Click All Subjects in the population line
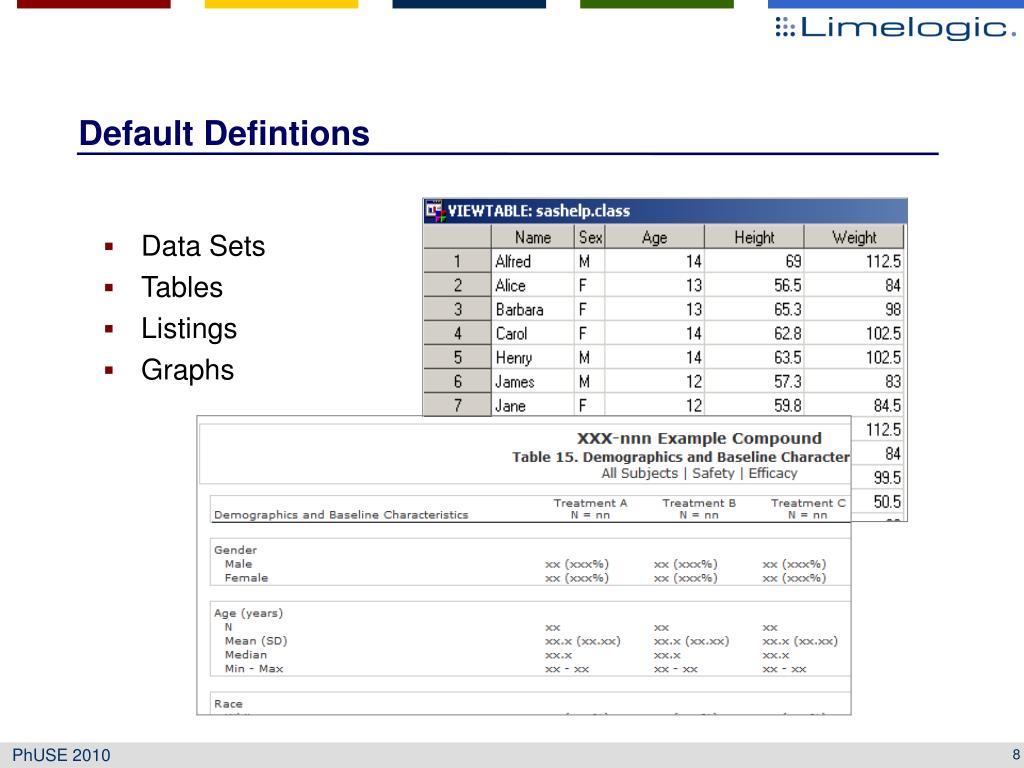The width and height of the screenshot is (1024, 768). 639,473
